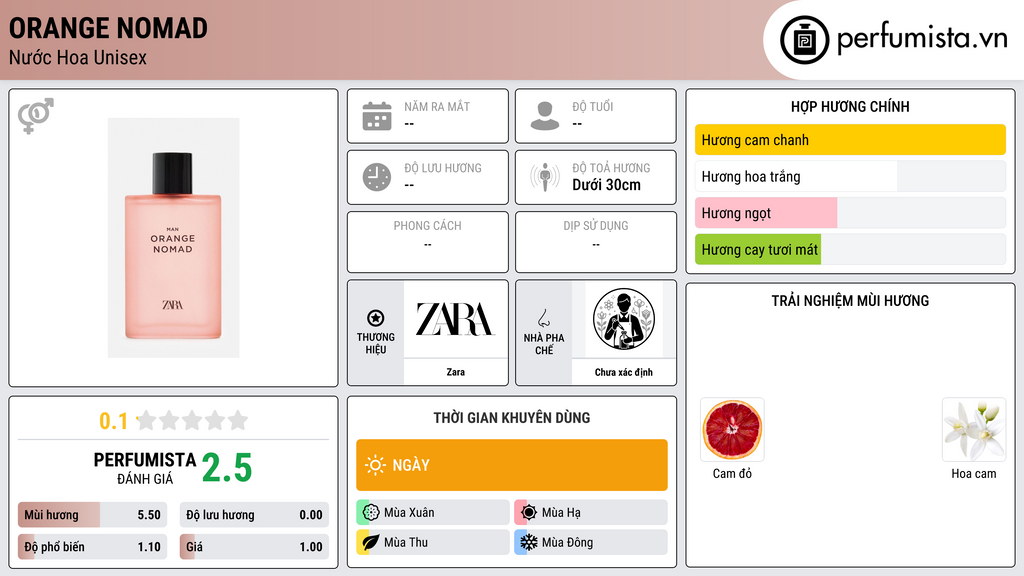Click the snowflake icon for Mùa Đông
The height and width of the screenshot is (576, 1024).
[529, 542]
